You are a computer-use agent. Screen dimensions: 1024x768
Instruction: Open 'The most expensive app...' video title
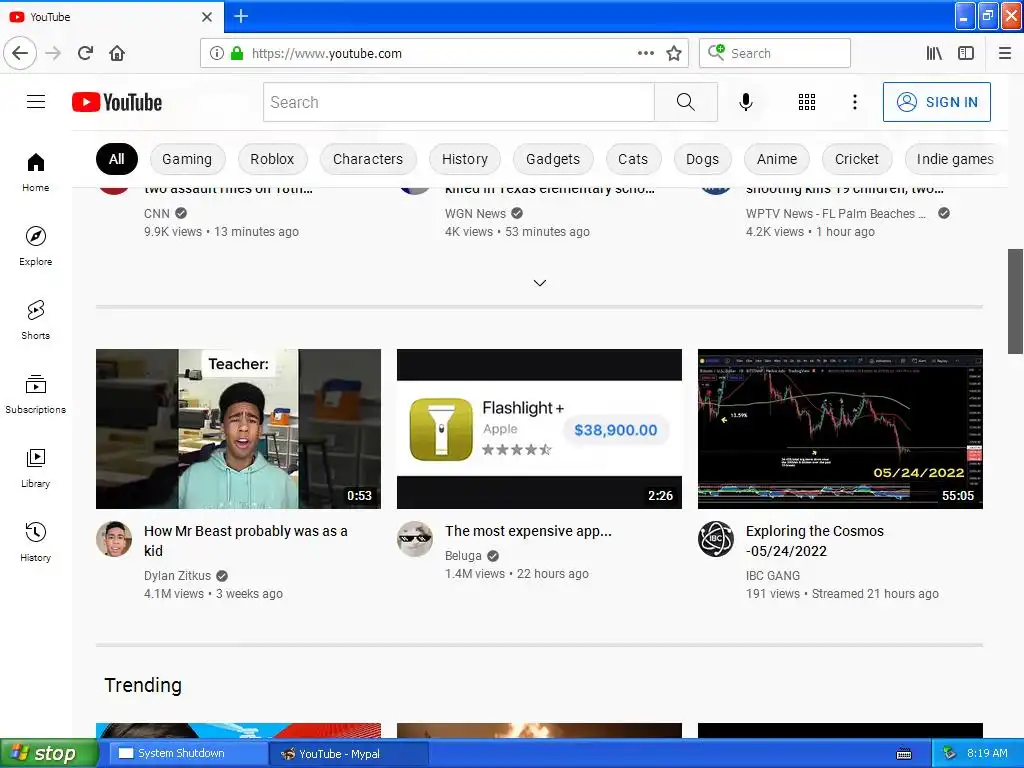tap(528, 531)
